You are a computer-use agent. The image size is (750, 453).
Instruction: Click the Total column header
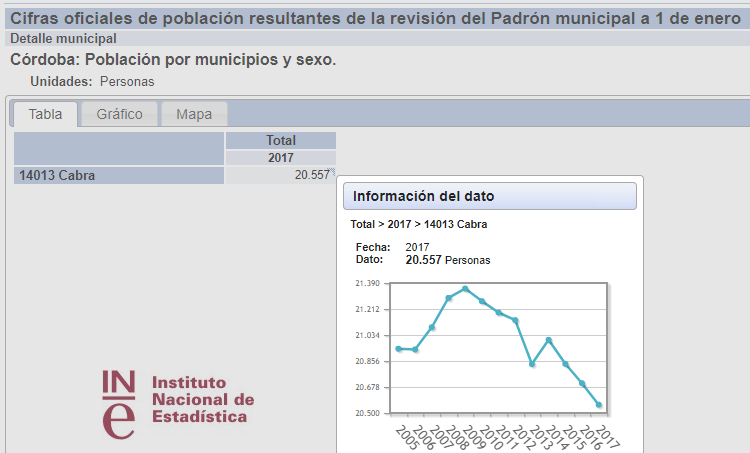click(280, 140)
